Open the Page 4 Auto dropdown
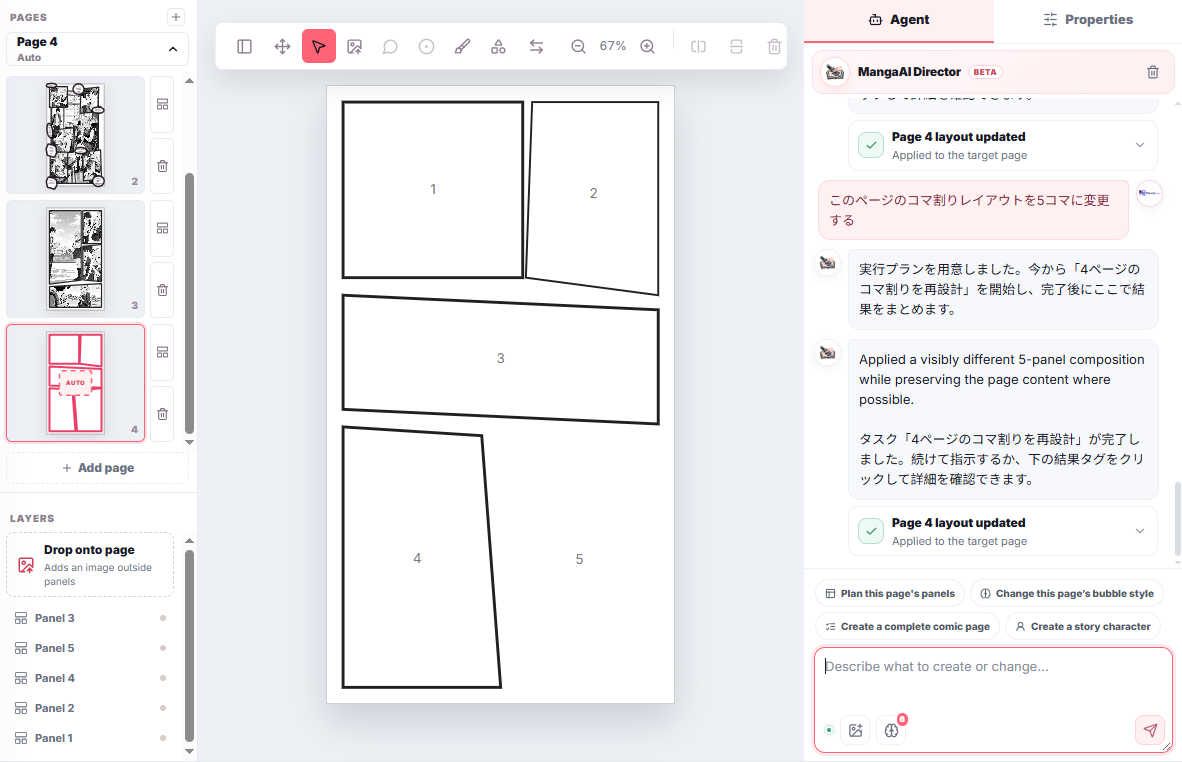 point(97,49)
